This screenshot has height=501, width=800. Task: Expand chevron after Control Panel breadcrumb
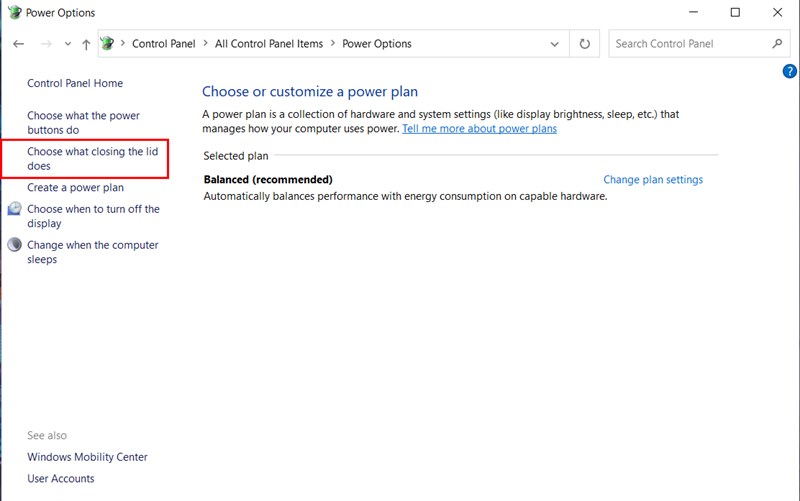point(205,43)
